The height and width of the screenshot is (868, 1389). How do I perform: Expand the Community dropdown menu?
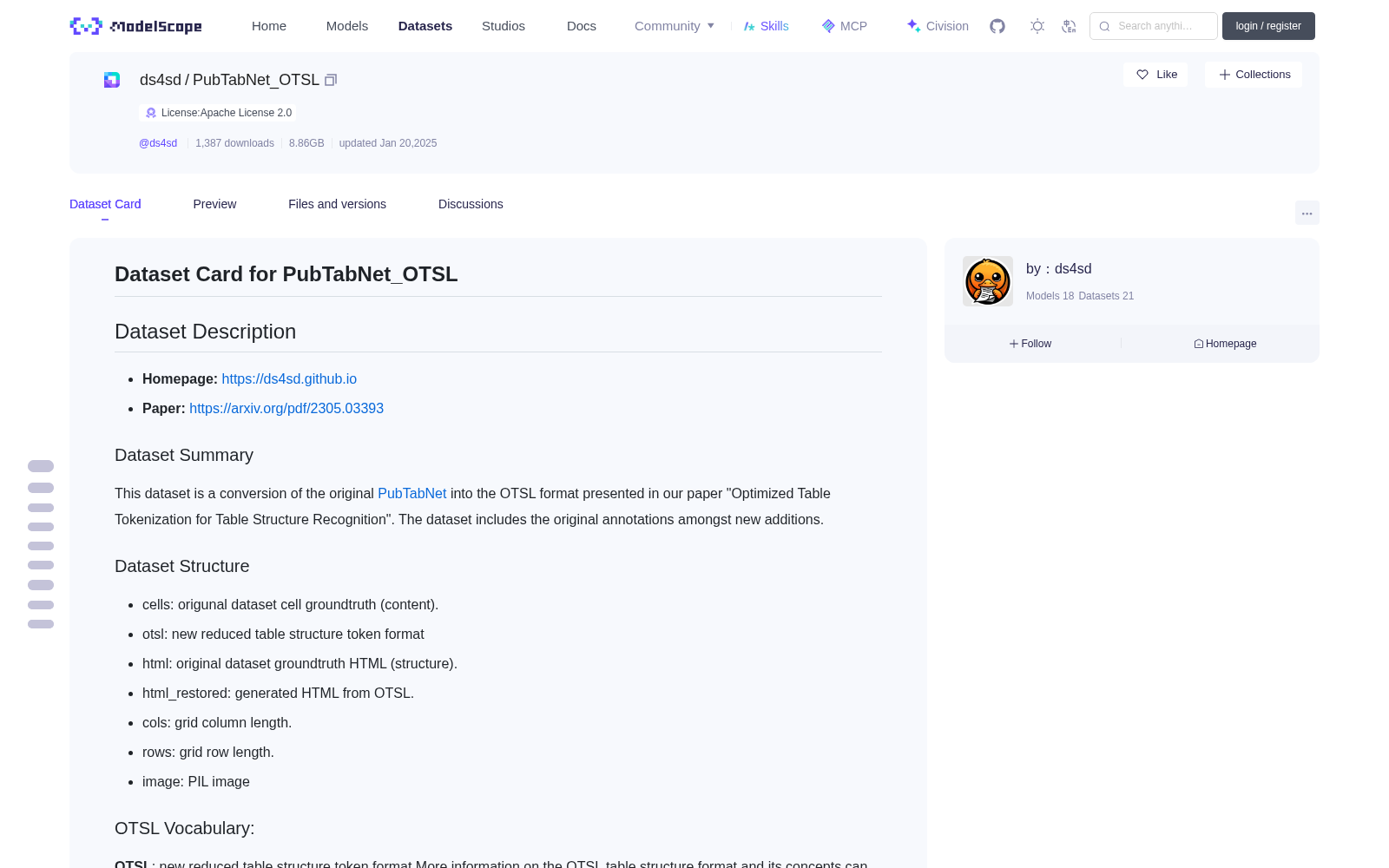pos(675,26)
